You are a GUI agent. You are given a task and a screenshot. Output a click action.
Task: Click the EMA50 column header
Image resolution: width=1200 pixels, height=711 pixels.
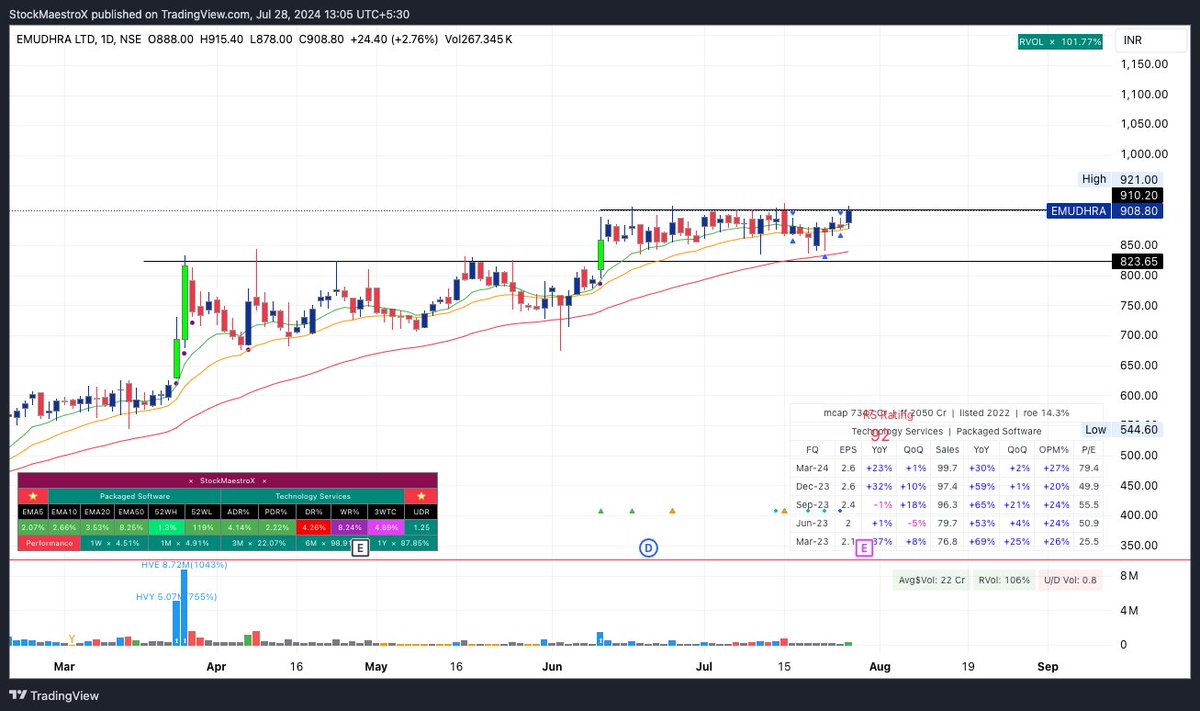pos(132,512)
